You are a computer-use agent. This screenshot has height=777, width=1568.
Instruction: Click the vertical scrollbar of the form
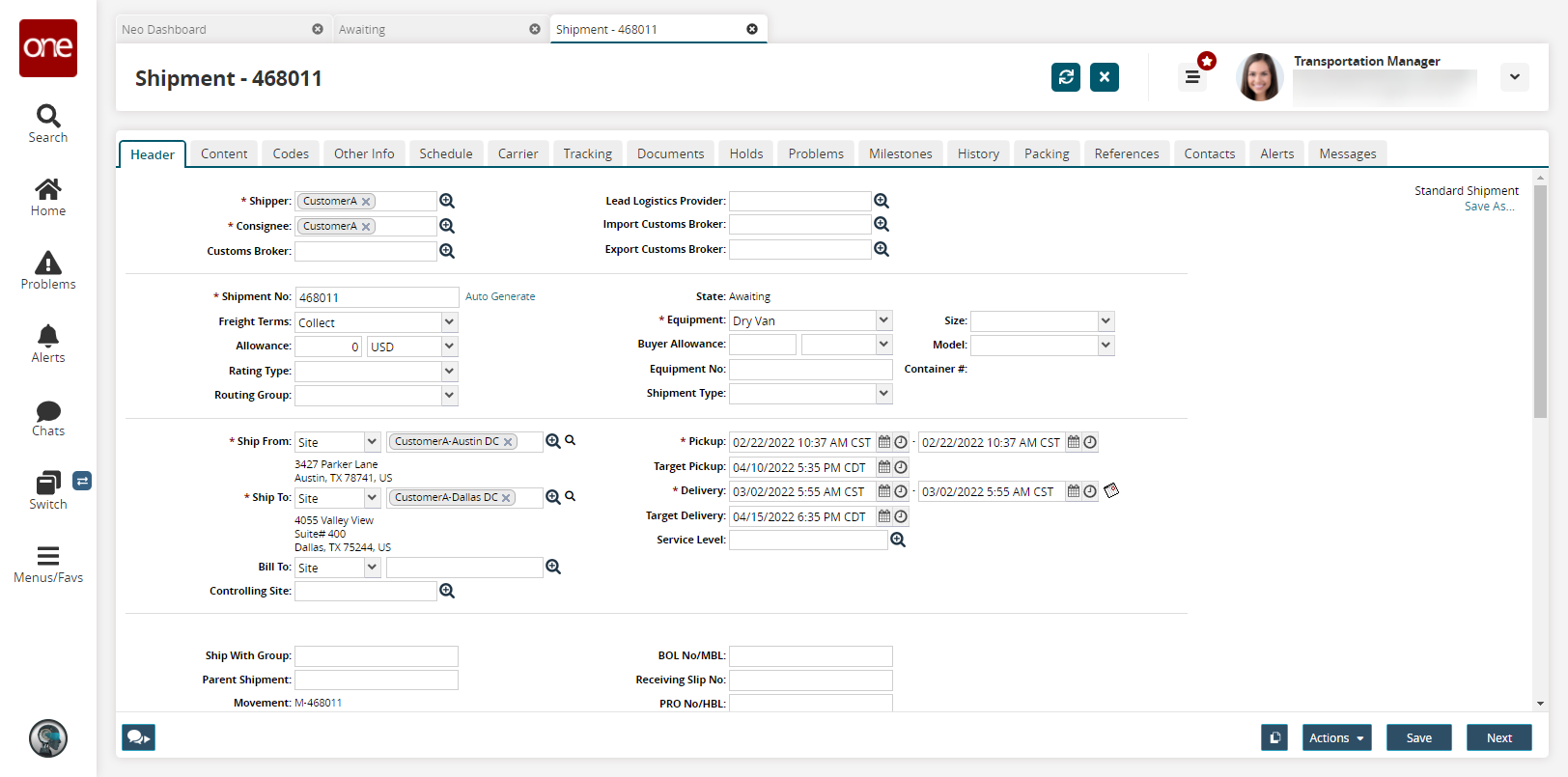click(x=1540, y=301)
